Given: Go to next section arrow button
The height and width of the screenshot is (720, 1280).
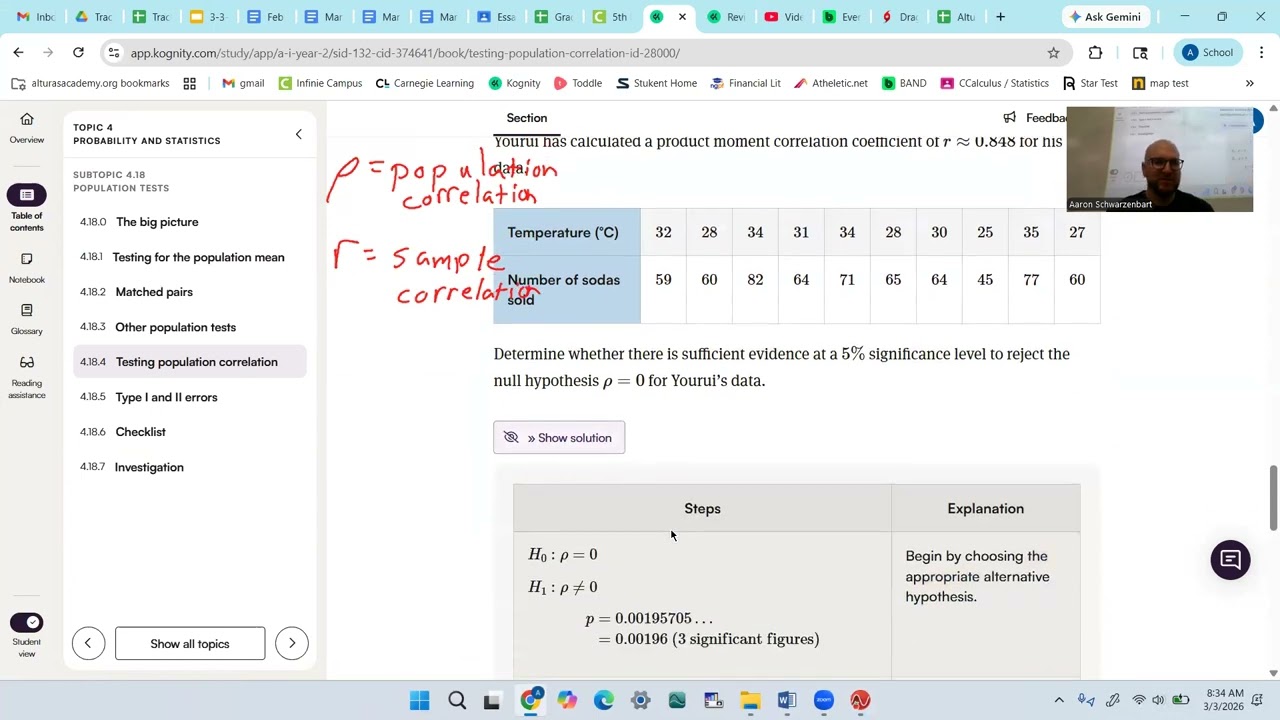Looking at the screenshot, I should coord(292,643).
